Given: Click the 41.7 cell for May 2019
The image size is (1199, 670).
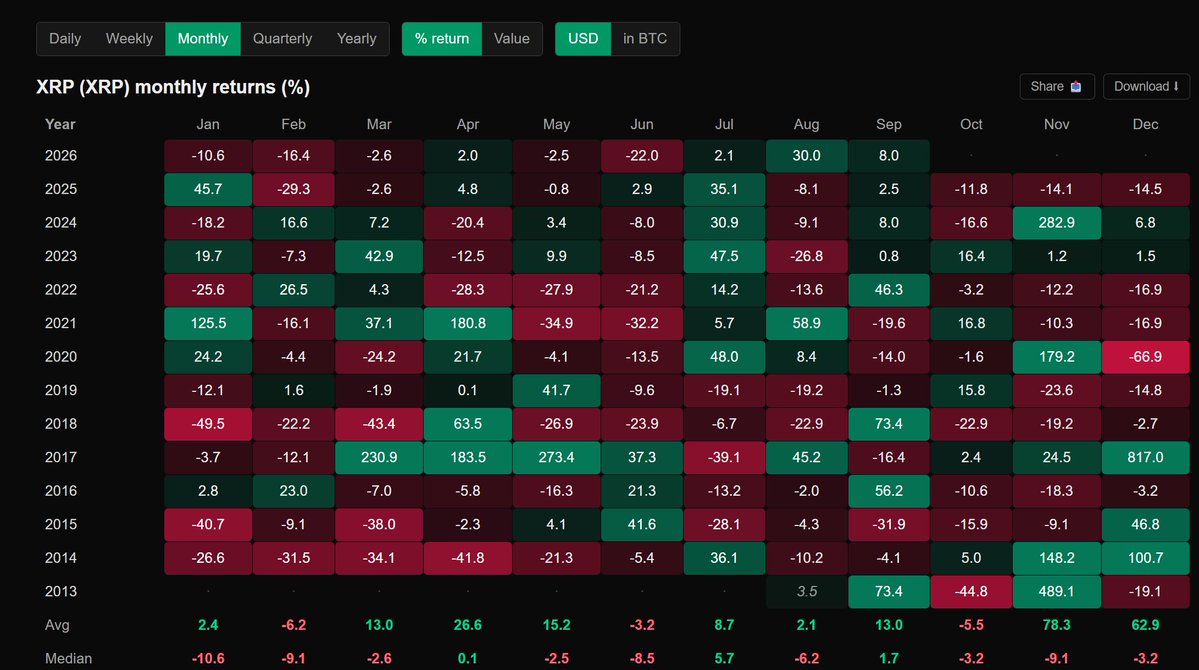Looking at the screenshot, I should click(x=556, y=390).
